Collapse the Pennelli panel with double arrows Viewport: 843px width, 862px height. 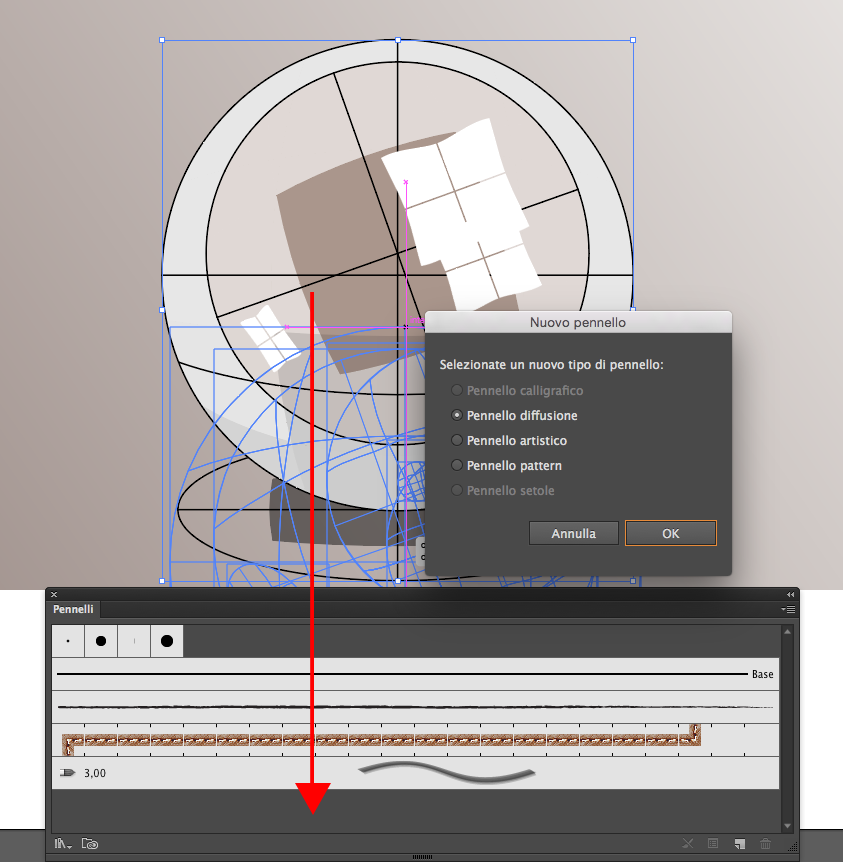790,594
